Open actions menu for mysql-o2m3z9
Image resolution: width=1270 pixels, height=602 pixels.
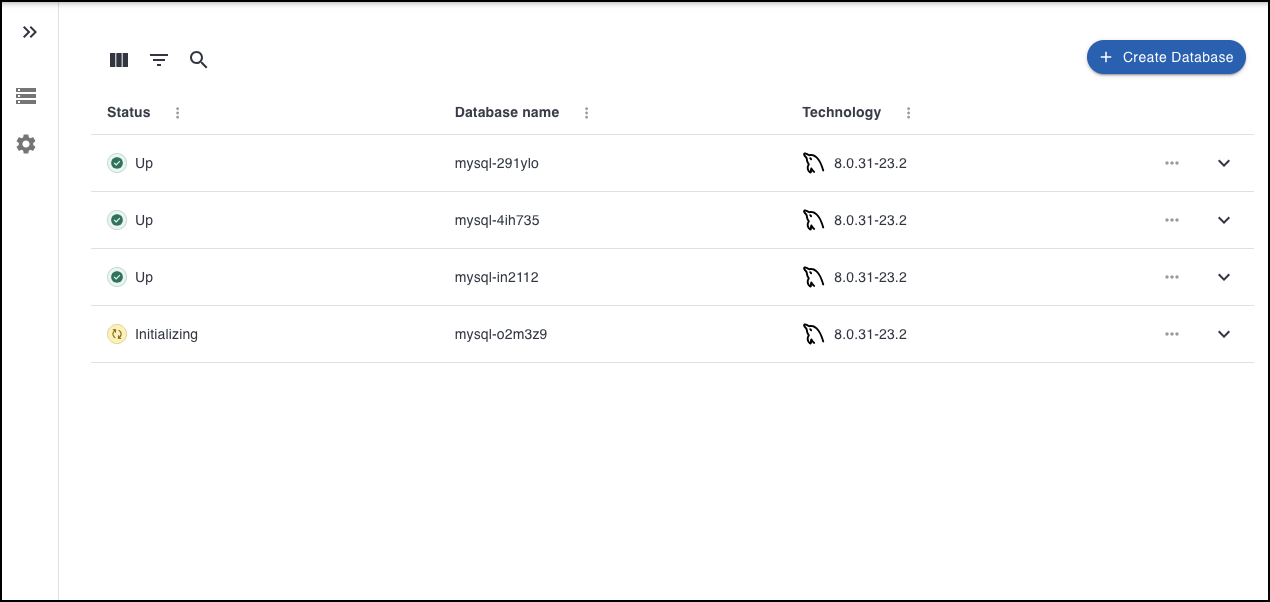[x=1172, y=334]
